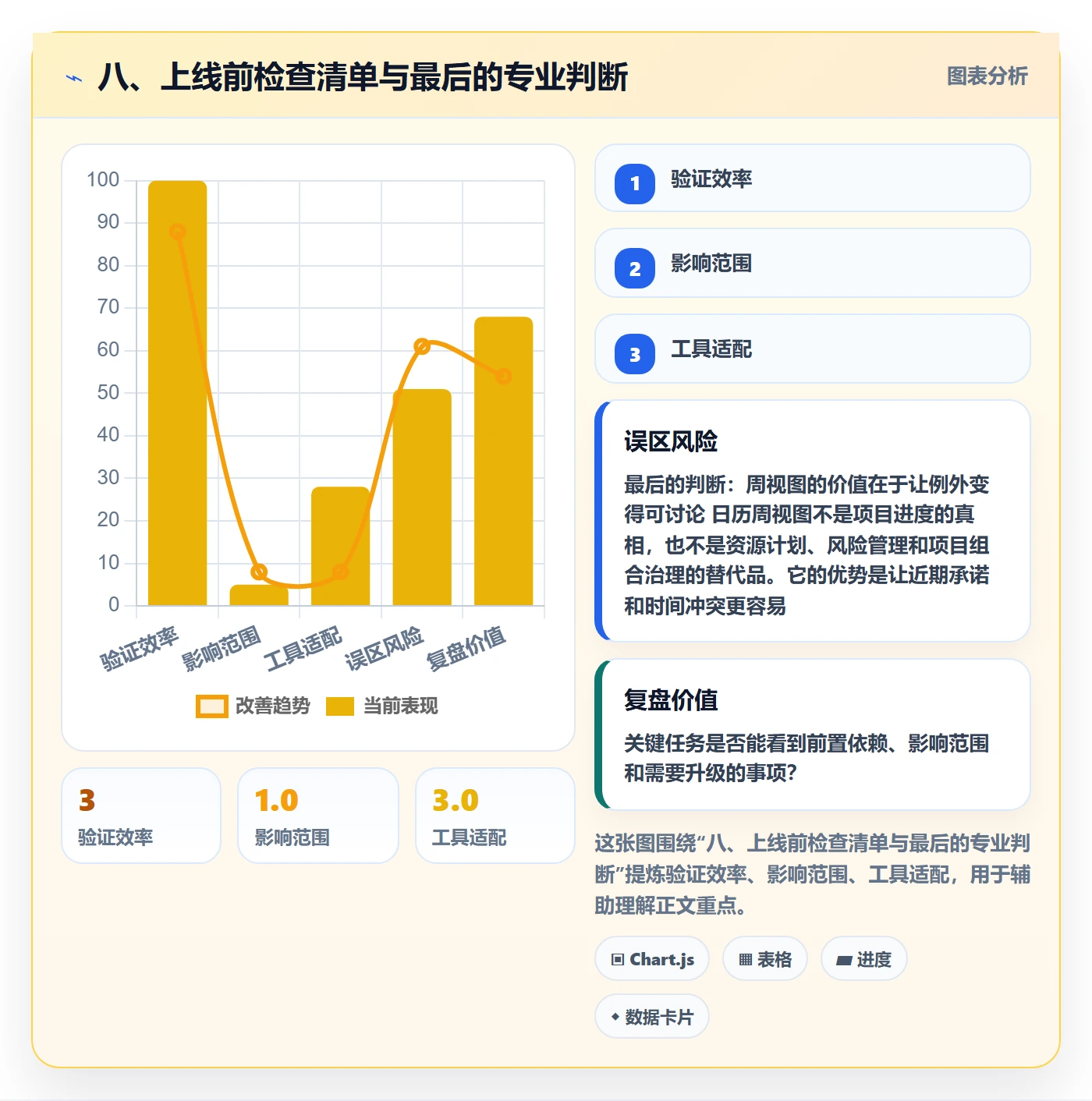Select the 影响范围 list item

click(813, 263)
